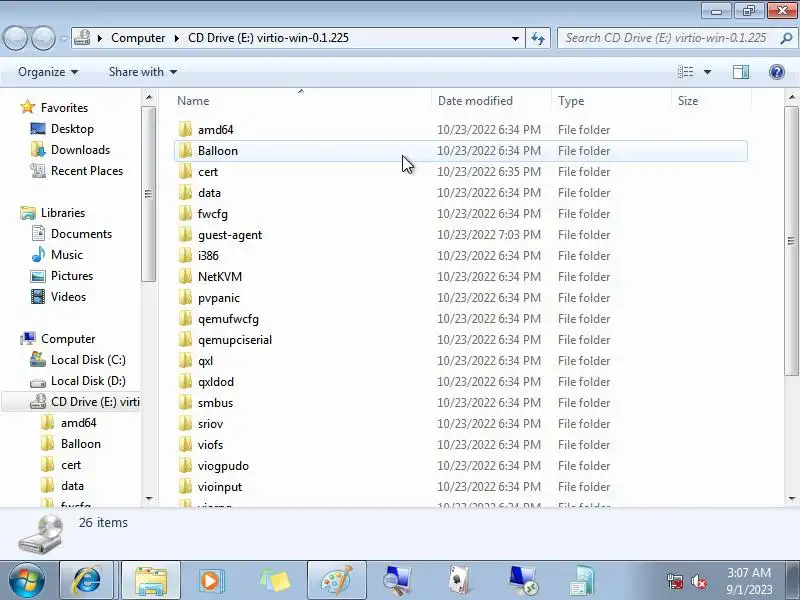Click the Forward navigation arrow button

pos(43,38)
